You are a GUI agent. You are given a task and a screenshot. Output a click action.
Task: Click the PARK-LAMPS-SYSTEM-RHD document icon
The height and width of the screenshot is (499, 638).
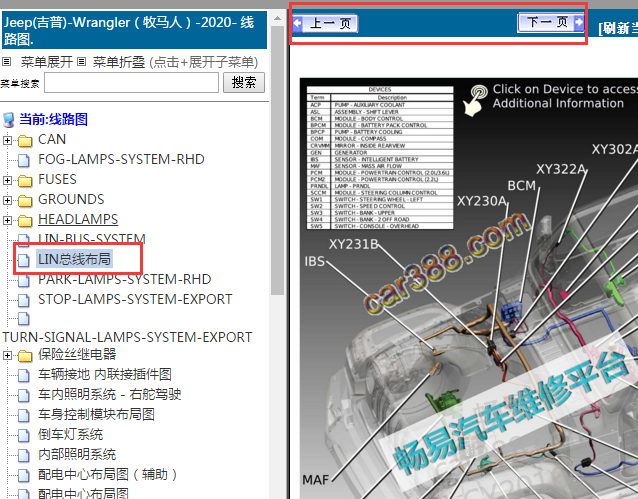[x=24, y=280]
